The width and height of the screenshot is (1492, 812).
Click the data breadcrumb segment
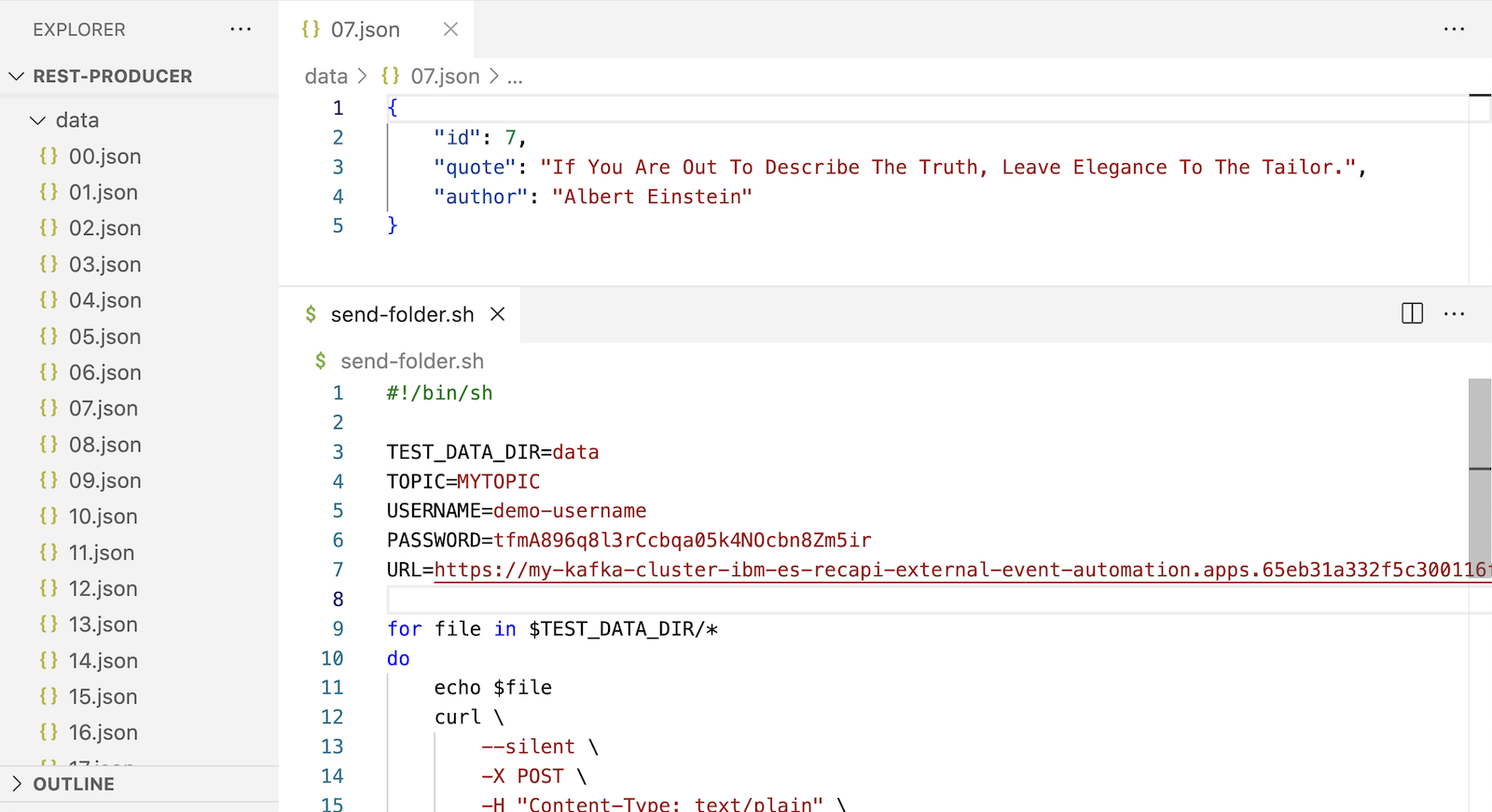pos(325,76)
